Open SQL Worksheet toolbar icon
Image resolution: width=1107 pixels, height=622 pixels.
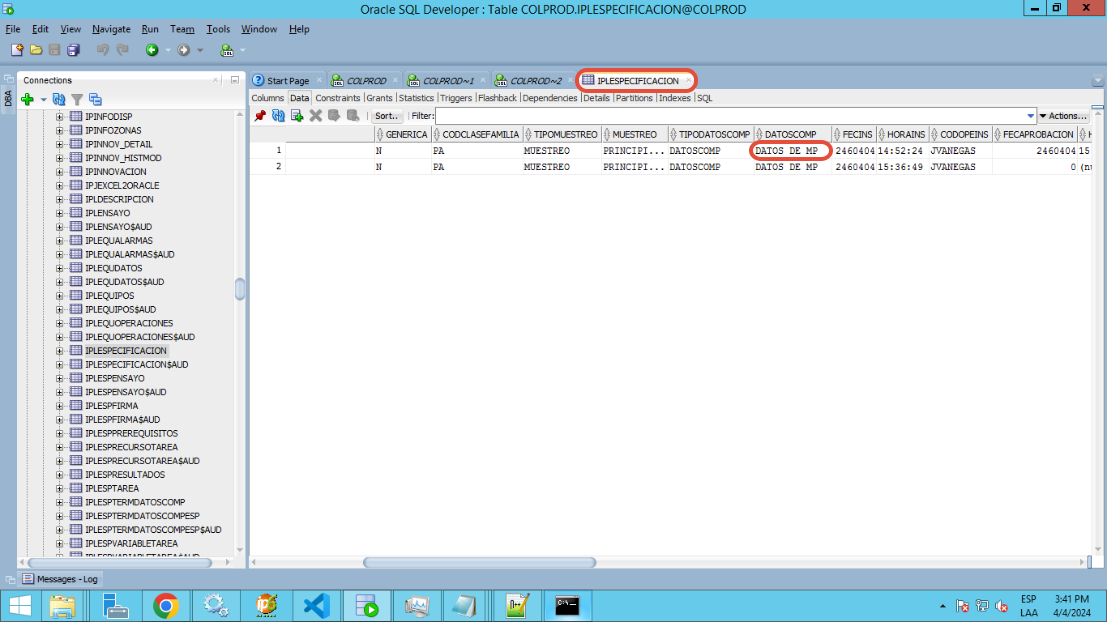227,50
